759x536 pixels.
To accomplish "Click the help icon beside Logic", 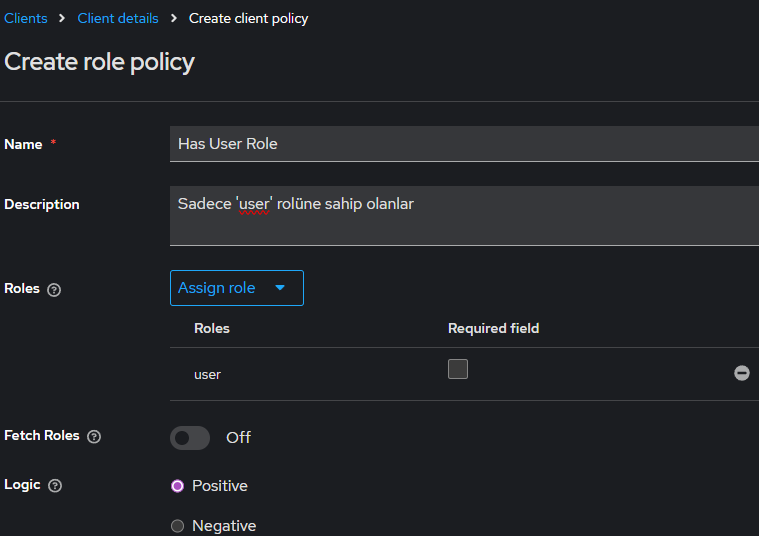I will [x=55, y=486].
